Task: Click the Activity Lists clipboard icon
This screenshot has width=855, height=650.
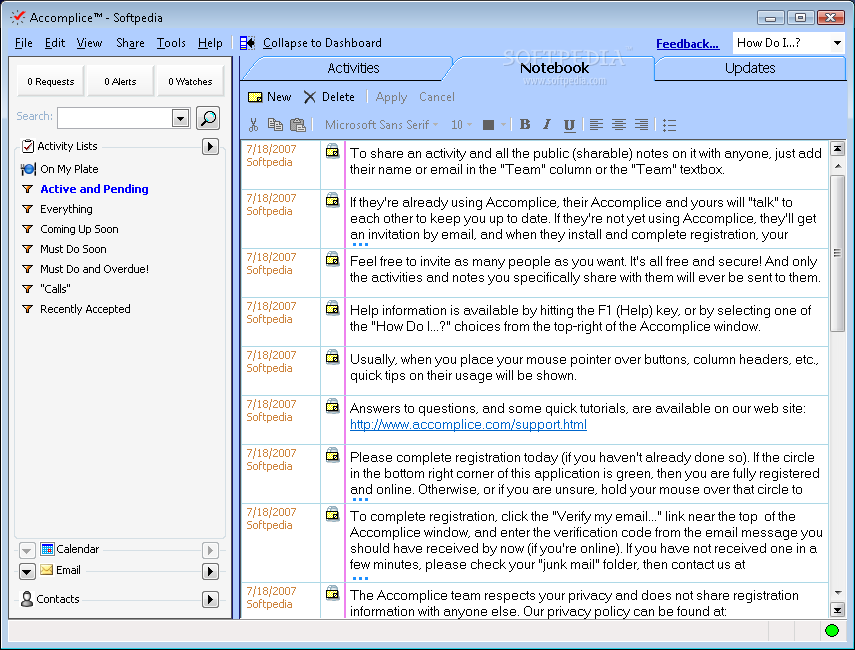Action: pos(28,146)
